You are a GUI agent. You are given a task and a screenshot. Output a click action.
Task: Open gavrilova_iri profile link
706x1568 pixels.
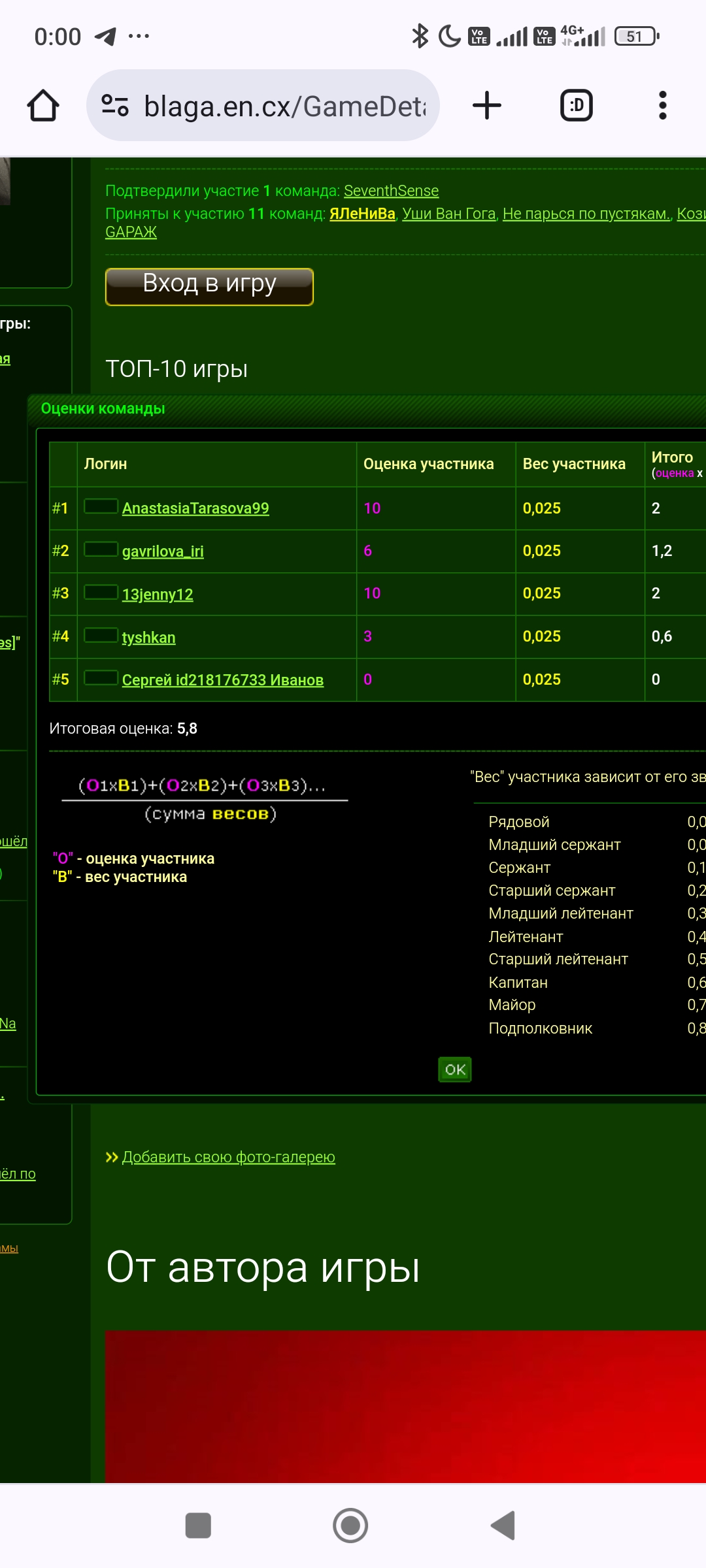[163, 551]
